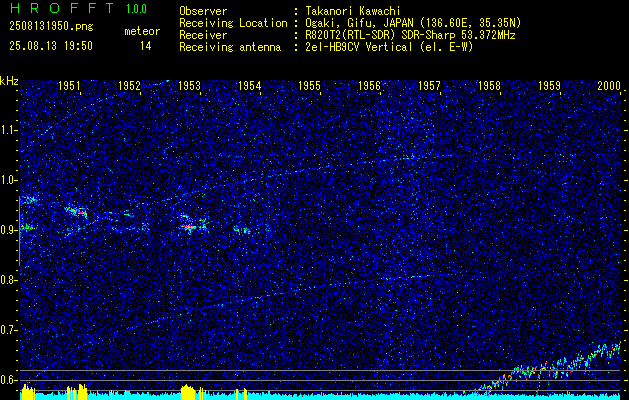This screenshot has height=400, width=629.
Task: Click time marker 2000
Action: pyautogui.click(x=609, y=85)
